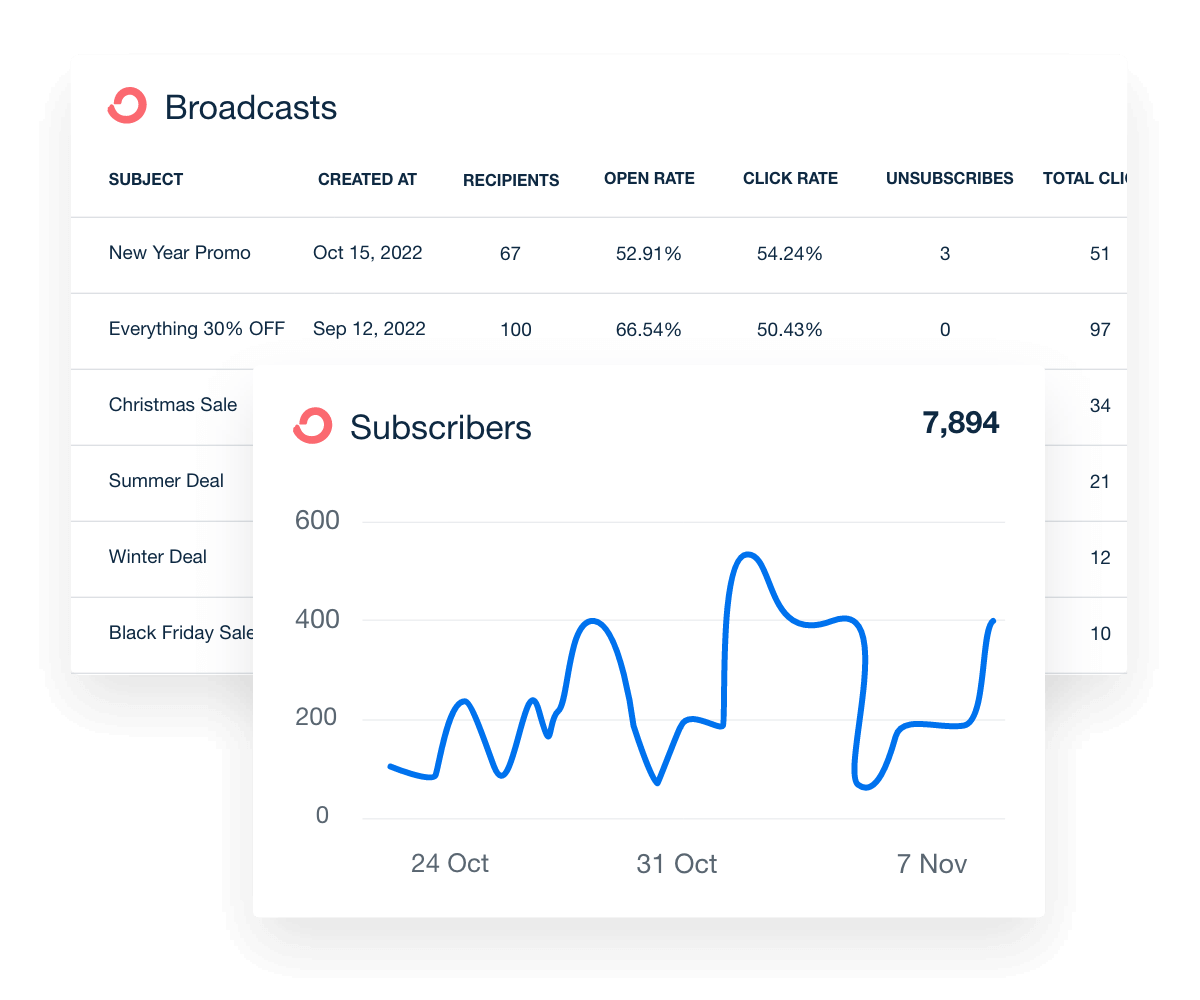Select the Winter Deal broadcast entry

click(158, 557)
